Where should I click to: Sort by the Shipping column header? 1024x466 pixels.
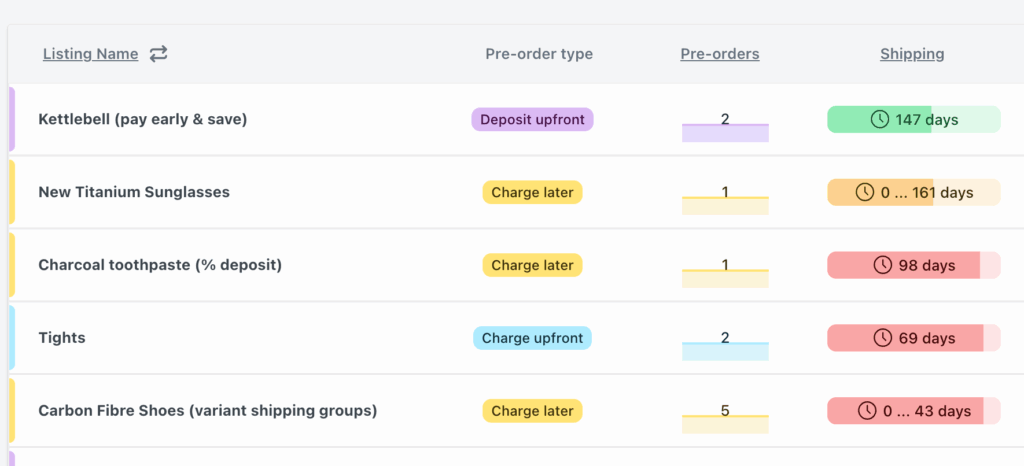911,54
